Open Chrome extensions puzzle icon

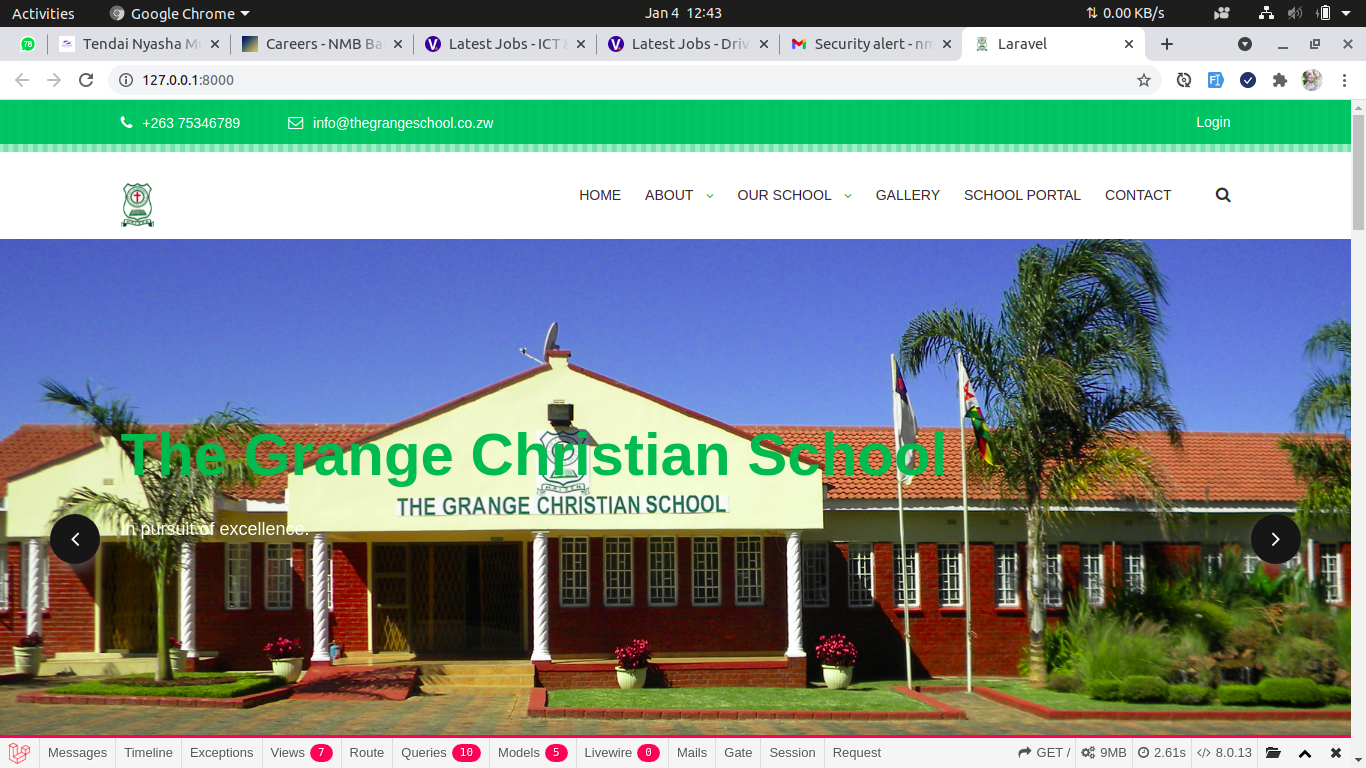(1279, 80)
